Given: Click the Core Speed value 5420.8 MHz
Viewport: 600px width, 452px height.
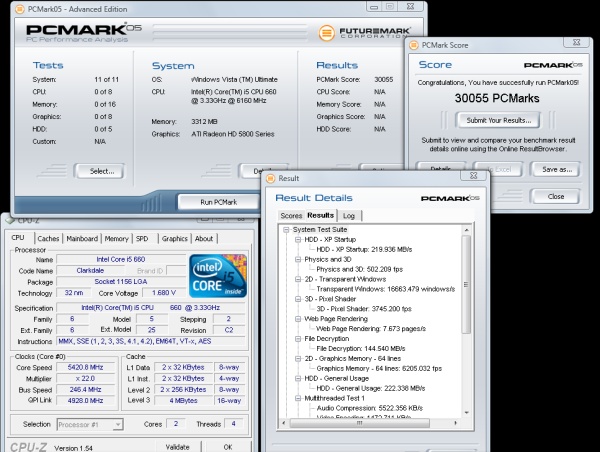Looking at the screenshot, I should click(x=85, y=367).
